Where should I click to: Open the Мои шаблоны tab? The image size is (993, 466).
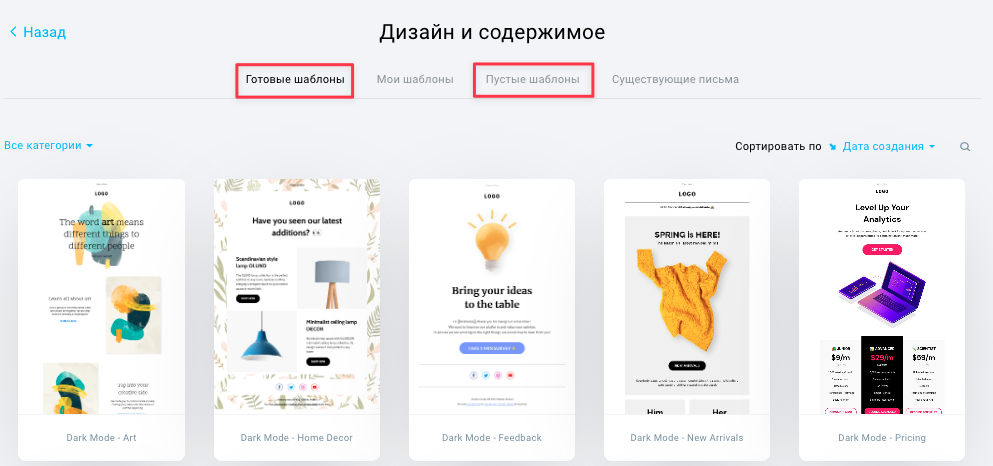[415, 80]
